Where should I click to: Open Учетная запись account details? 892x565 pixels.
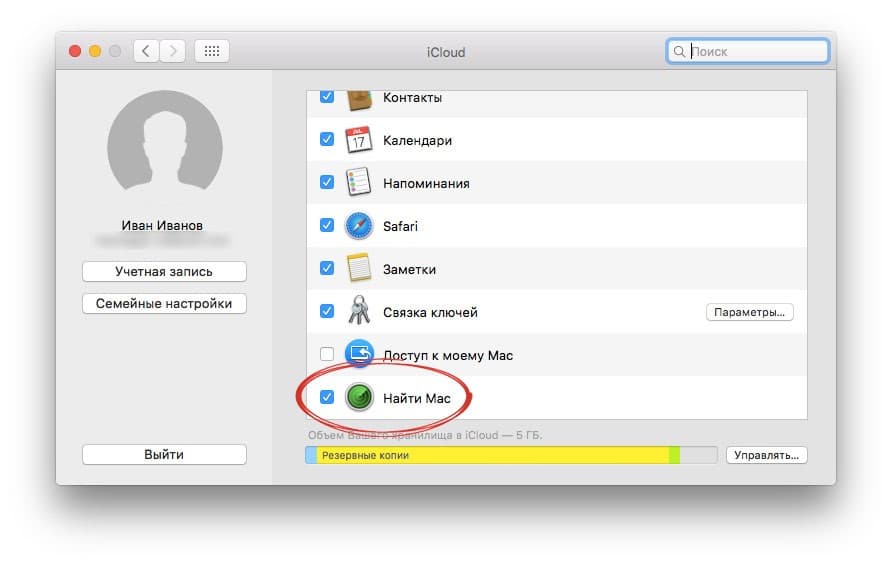(164, 272)
